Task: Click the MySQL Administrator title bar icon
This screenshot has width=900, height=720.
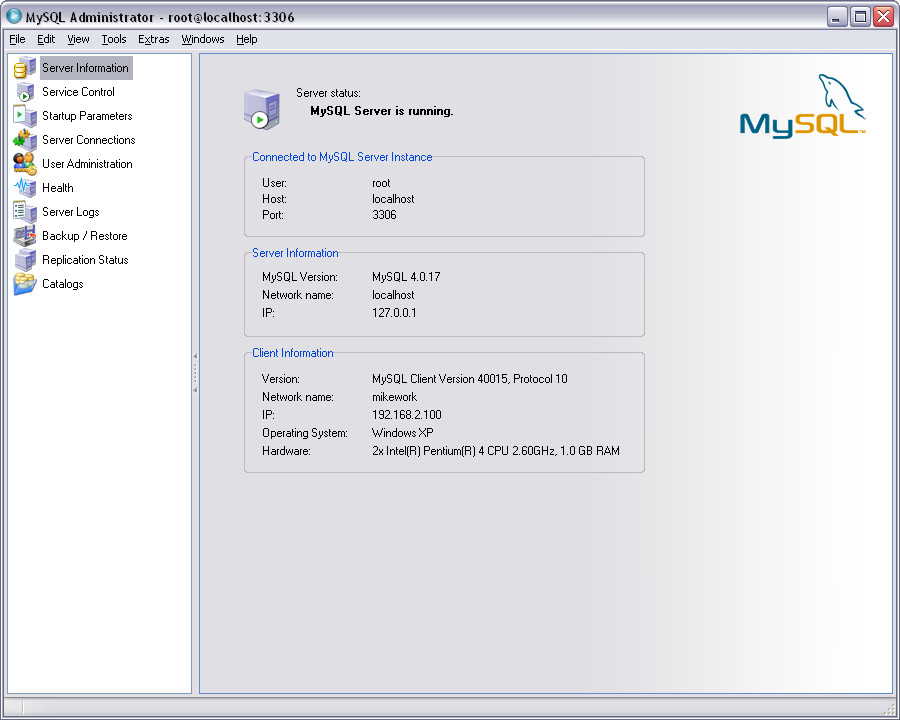Action: pyautogui.click(x=13, y=16)
